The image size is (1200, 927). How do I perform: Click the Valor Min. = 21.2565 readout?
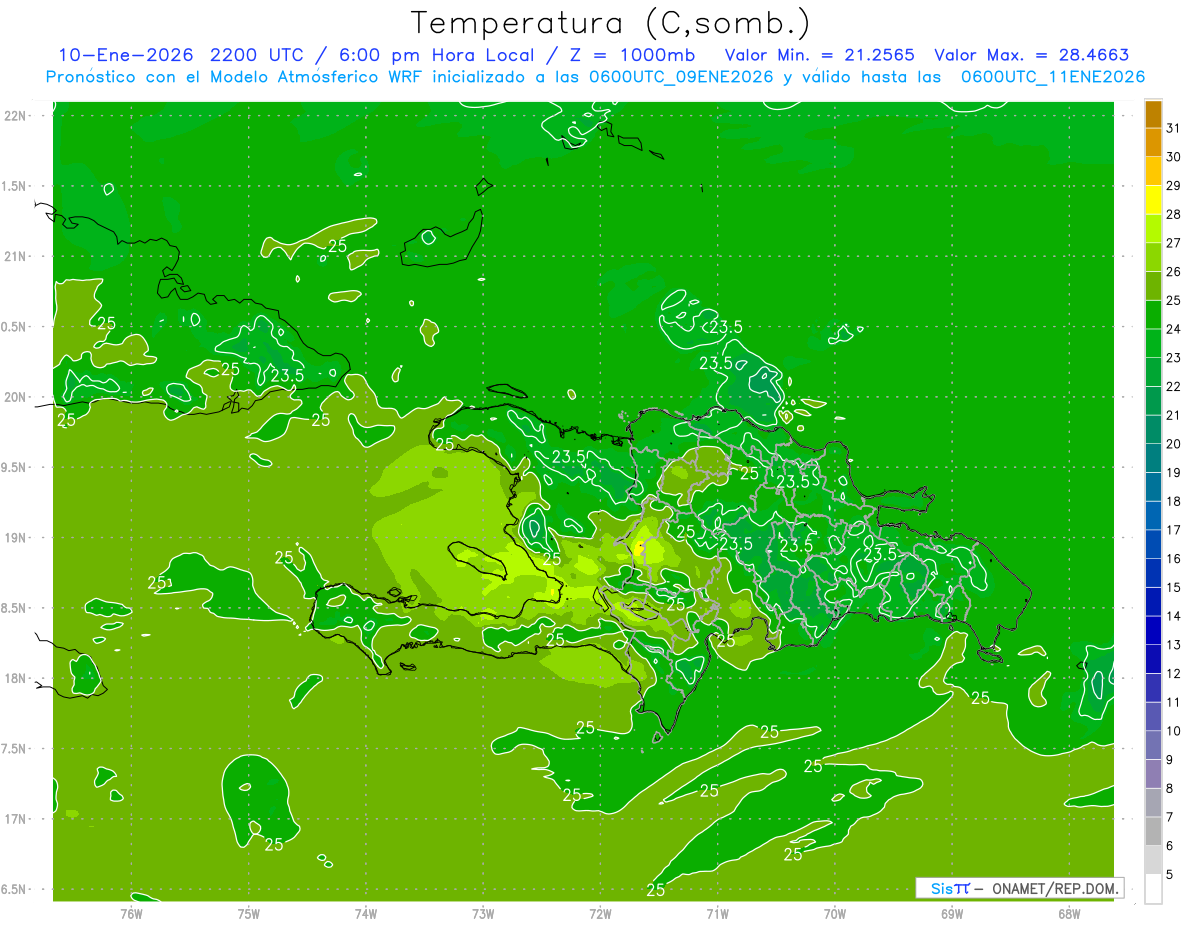point(819,55)
